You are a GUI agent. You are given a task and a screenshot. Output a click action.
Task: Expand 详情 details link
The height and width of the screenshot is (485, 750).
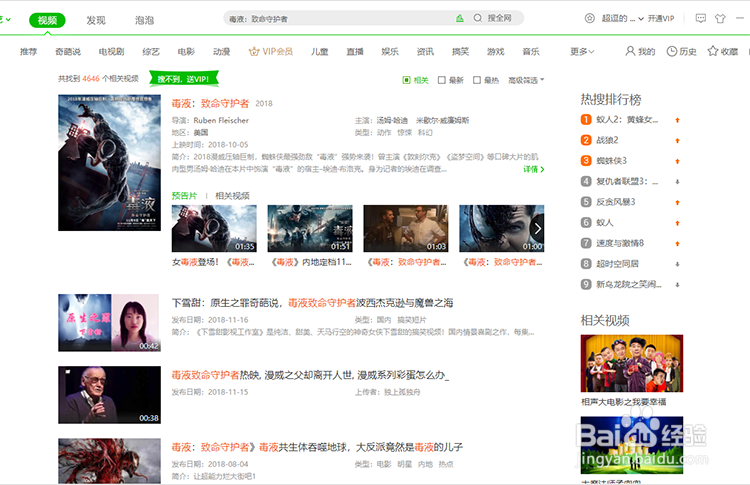(533, 169)
